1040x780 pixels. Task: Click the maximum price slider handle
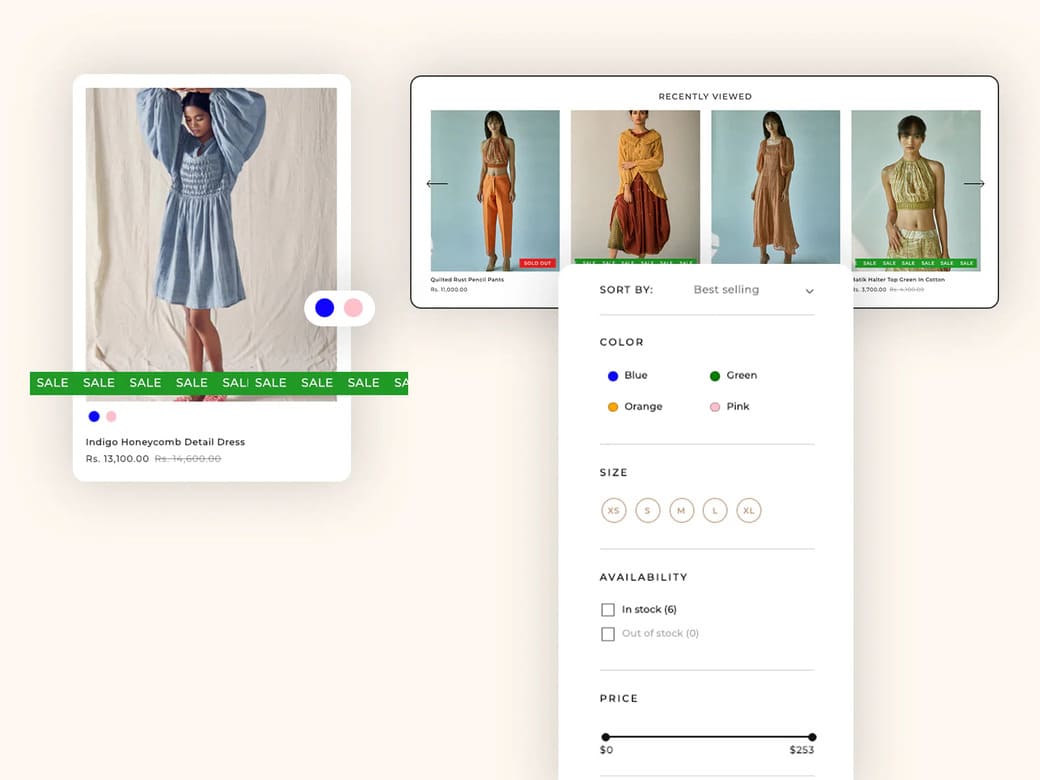[812, 737]
